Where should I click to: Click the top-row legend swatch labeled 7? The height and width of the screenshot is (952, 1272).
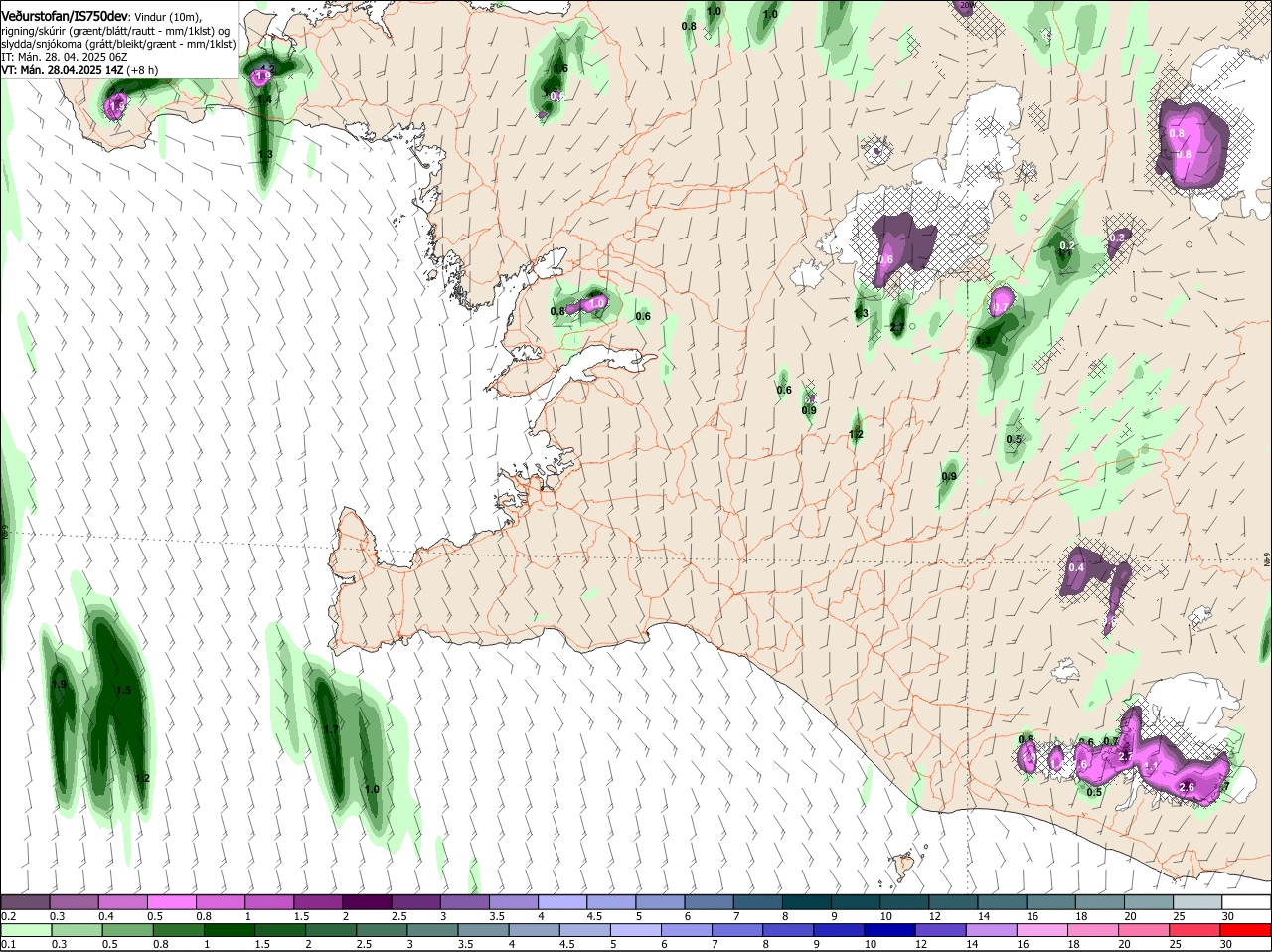click(758, 902)
